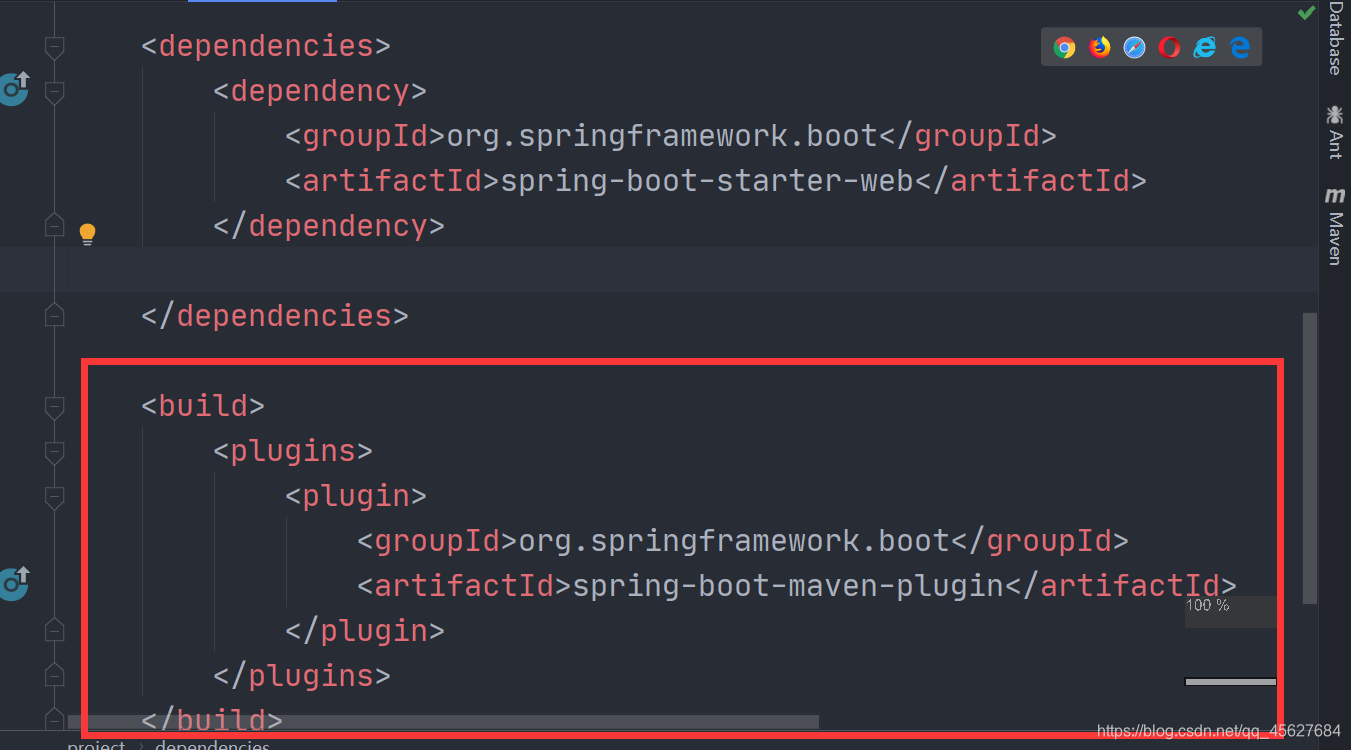Collapse fold at the </dependency> closing tag
The height and width of the screenshot is (750, 1351).
pos(55,226)
